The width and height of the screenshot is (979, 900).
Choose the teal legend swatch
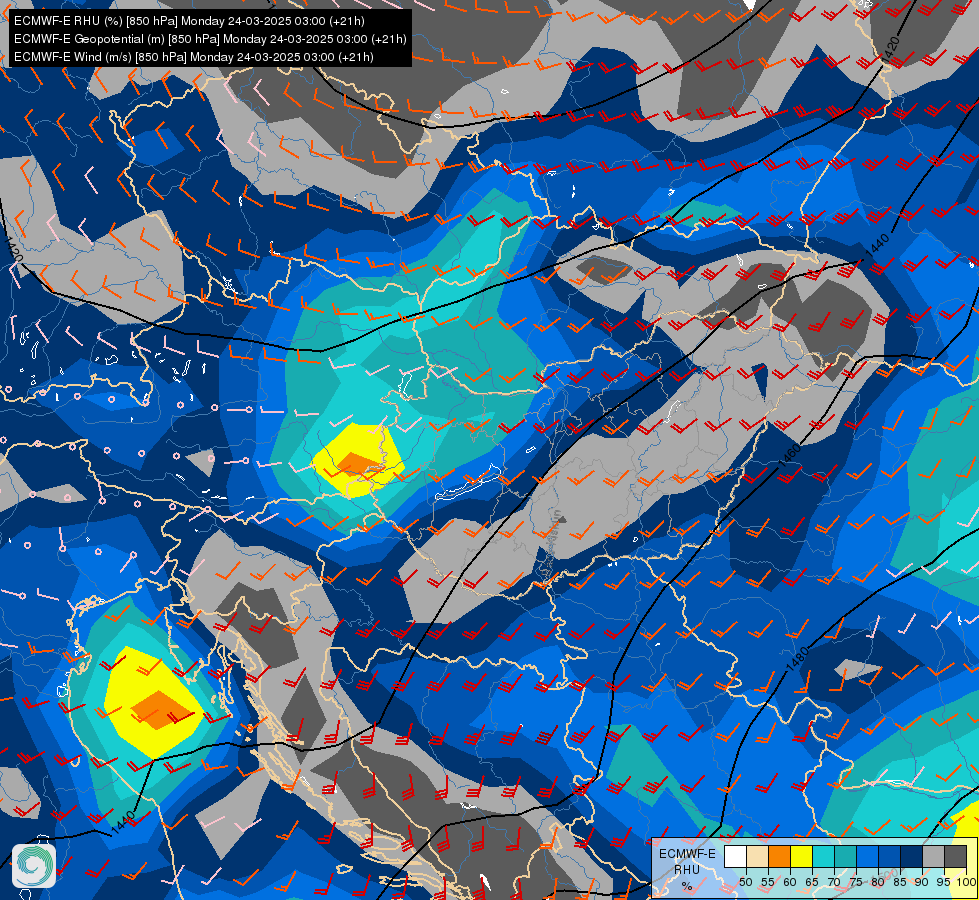point(845,856)
